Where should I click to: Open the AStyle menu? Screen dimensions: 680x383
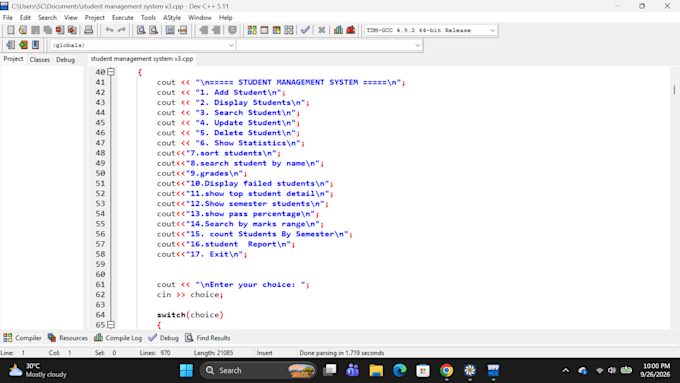tap(172, 17)
